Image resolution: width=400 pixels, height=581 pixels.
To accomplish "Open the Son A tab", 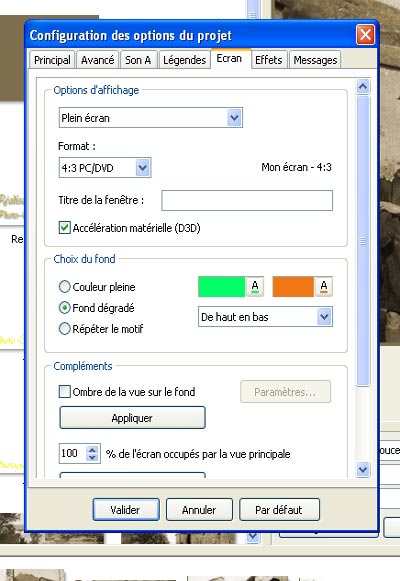I will point(138,60).
